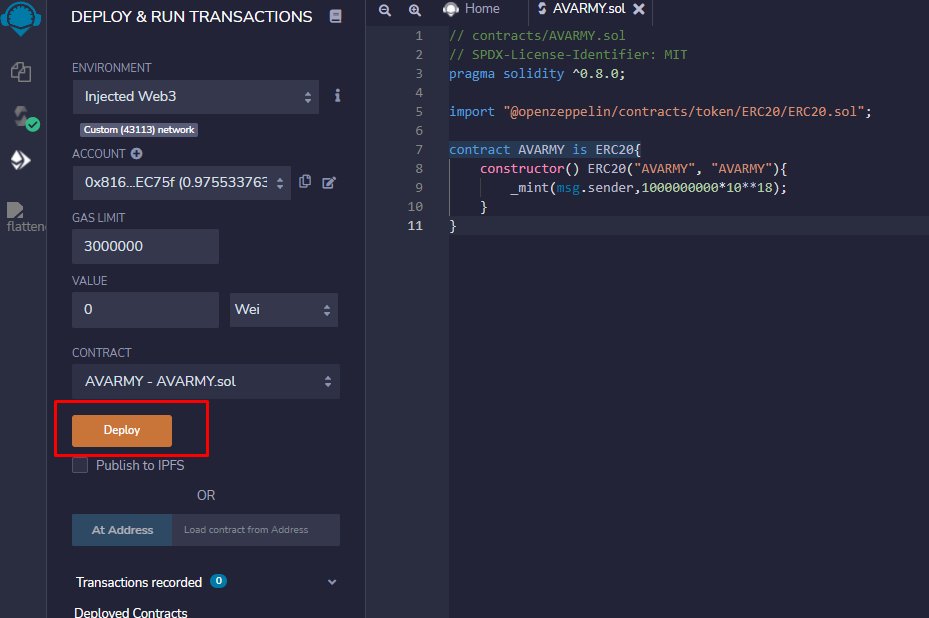The width and height of the screenshot is (929, 618).
Task: Focus the Value amount input field
Action: coord(145,310)
